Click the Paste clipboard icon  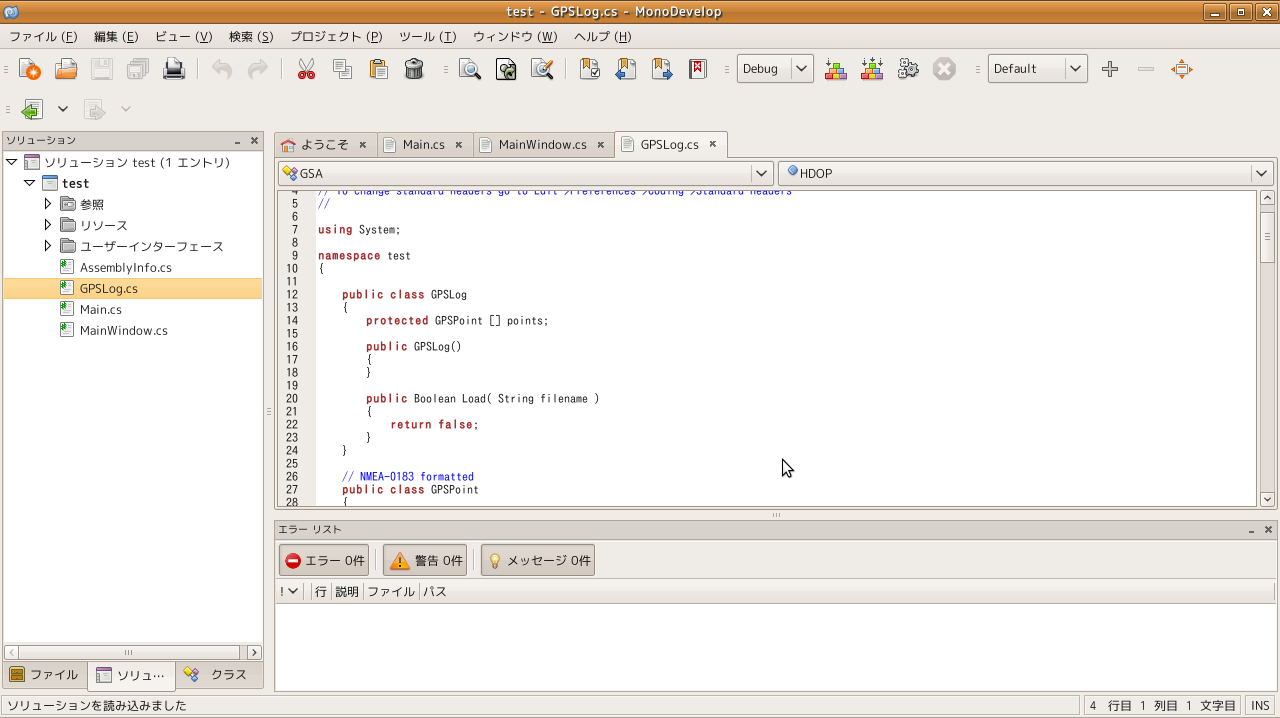tap(378, 69)
